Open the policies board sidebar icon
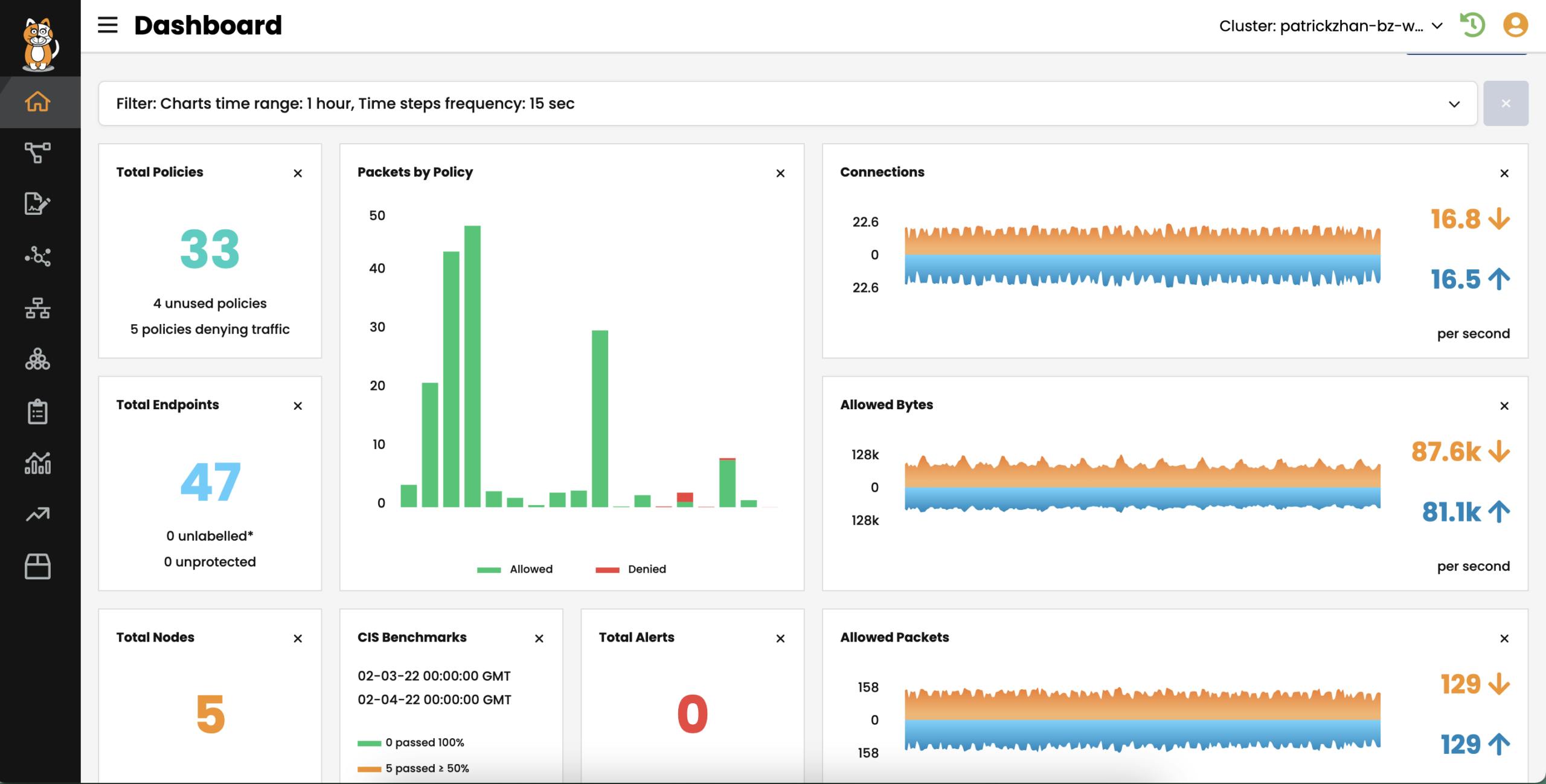Screen dimensions: 1546x784 pyautogui.click(x=37, y=153)
